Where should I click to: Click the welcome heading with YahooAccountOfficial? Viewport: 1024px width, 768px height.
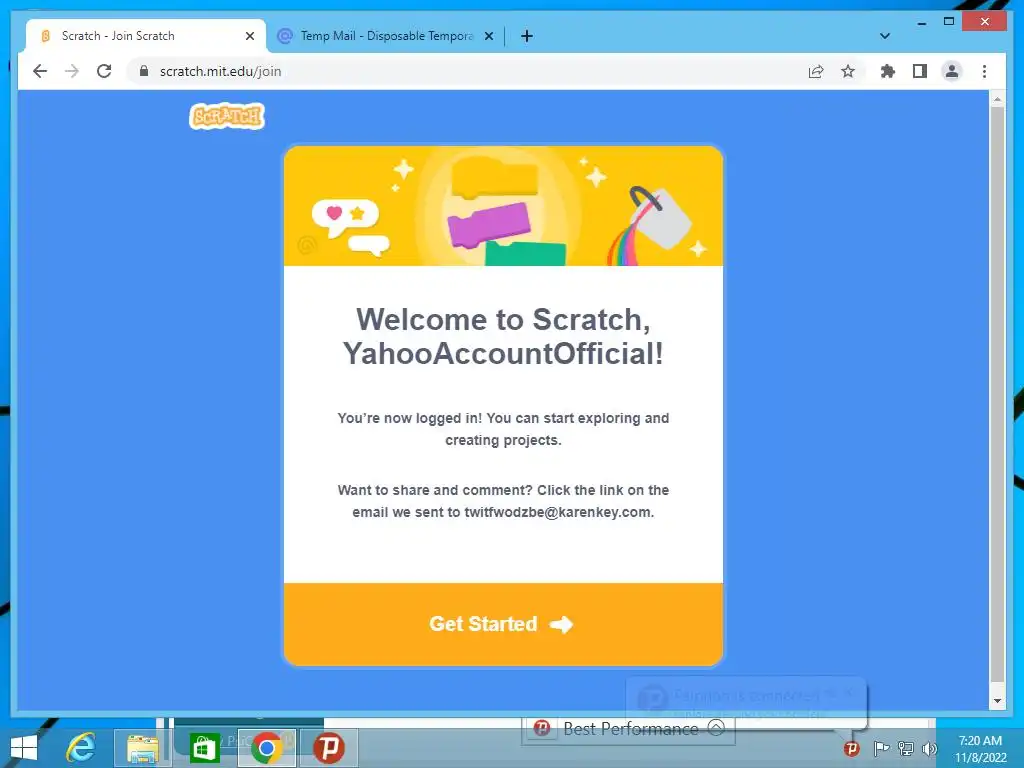click(x=503, y=336)
